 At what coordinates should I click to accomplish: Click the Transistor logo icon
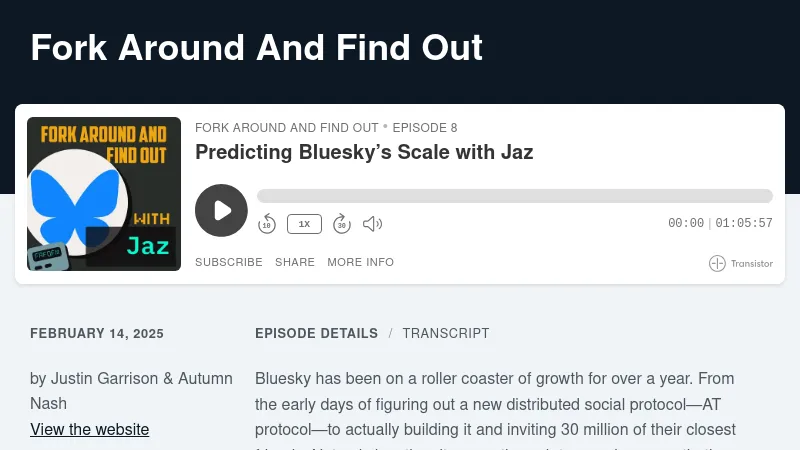tap(717, 264)
